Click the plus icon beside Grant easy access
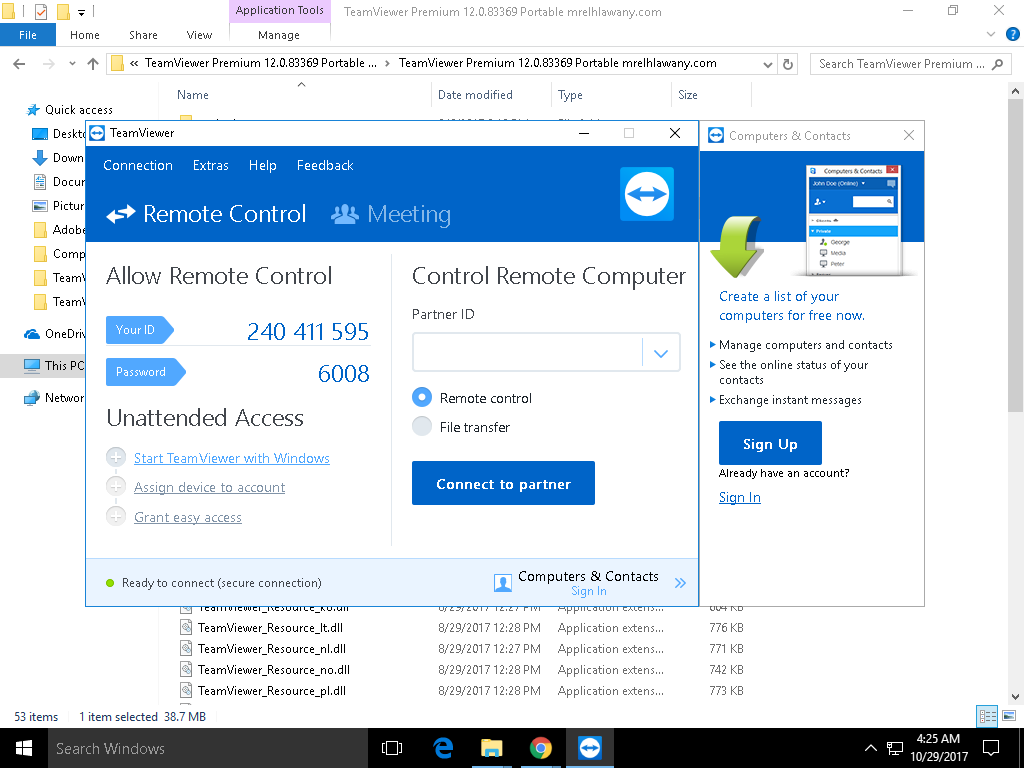This screenshot has width=1024, height=768. coord(116,517)
